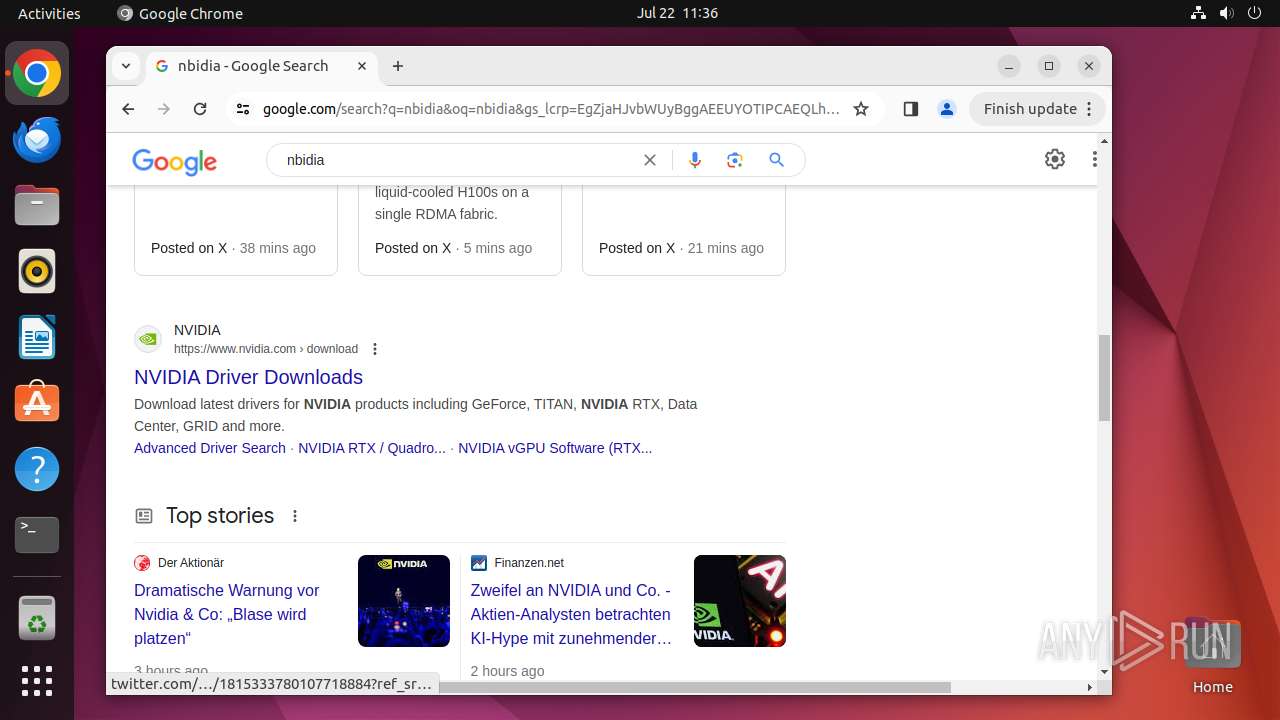Click the scroll-down arrow of page scrollbar
1280x720 pixels.
[x=1104, y=673]
